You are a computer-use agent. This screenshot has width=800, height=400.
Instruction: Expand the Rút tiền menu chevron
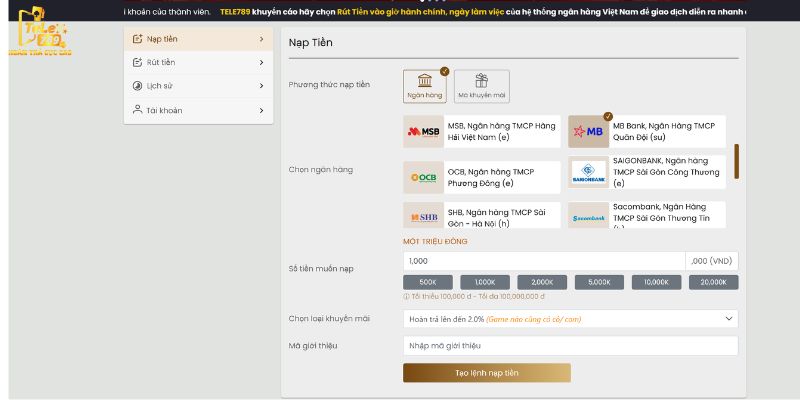[261, 62]
